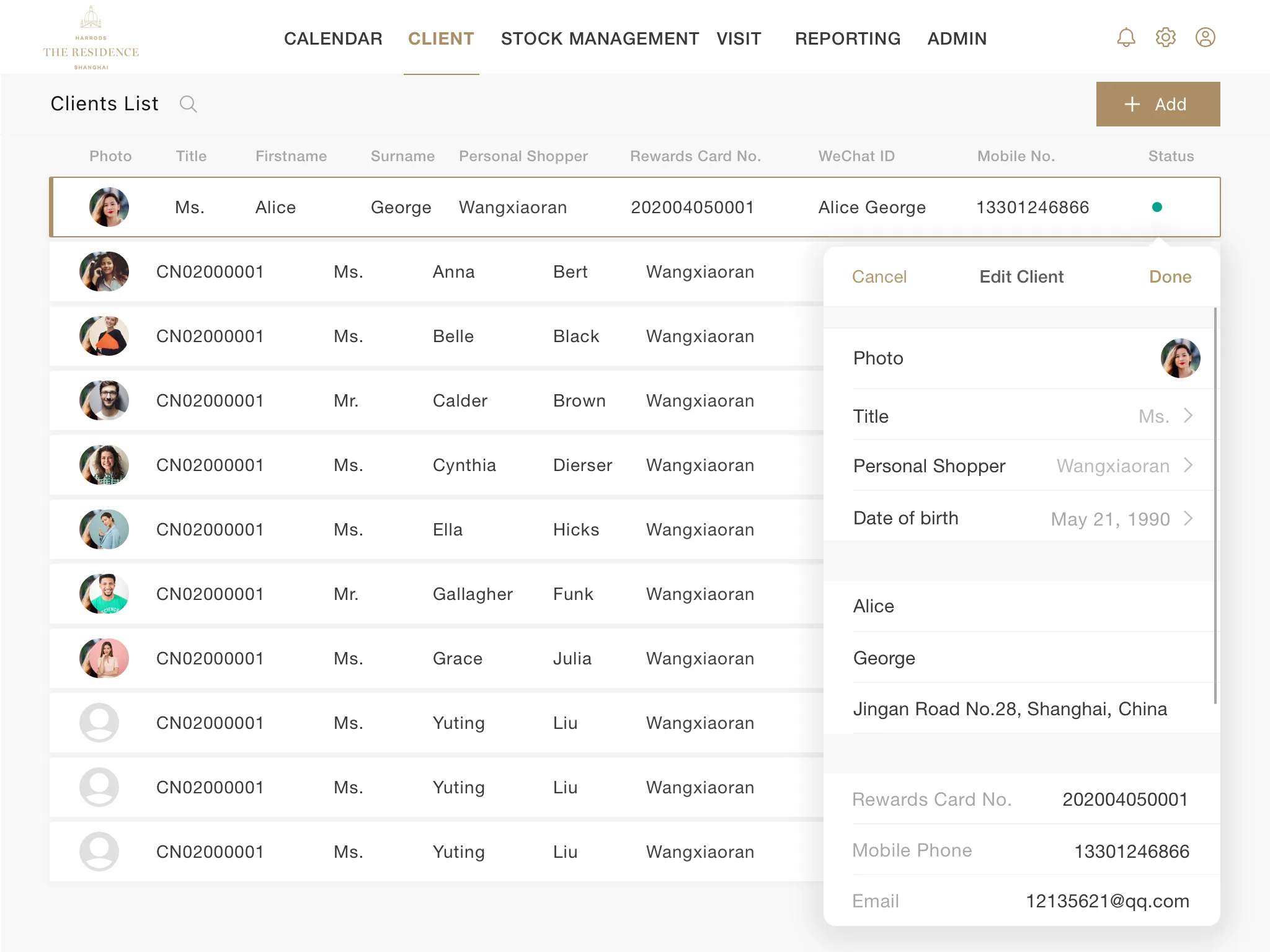This screenshot has width=1270, height=952.
Task: Click the Surname column header
Action: click(x=402, y=156)
